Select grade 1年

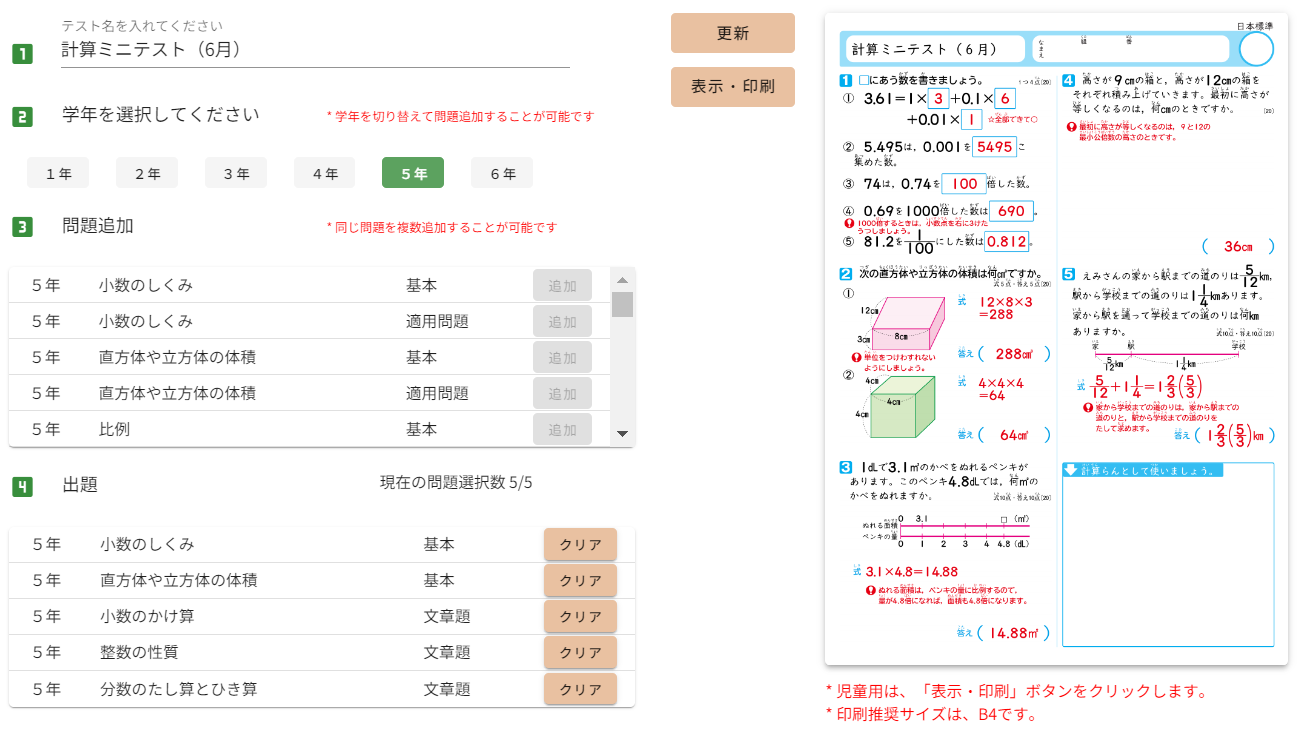pyautogui.click(x=58, y=173)
